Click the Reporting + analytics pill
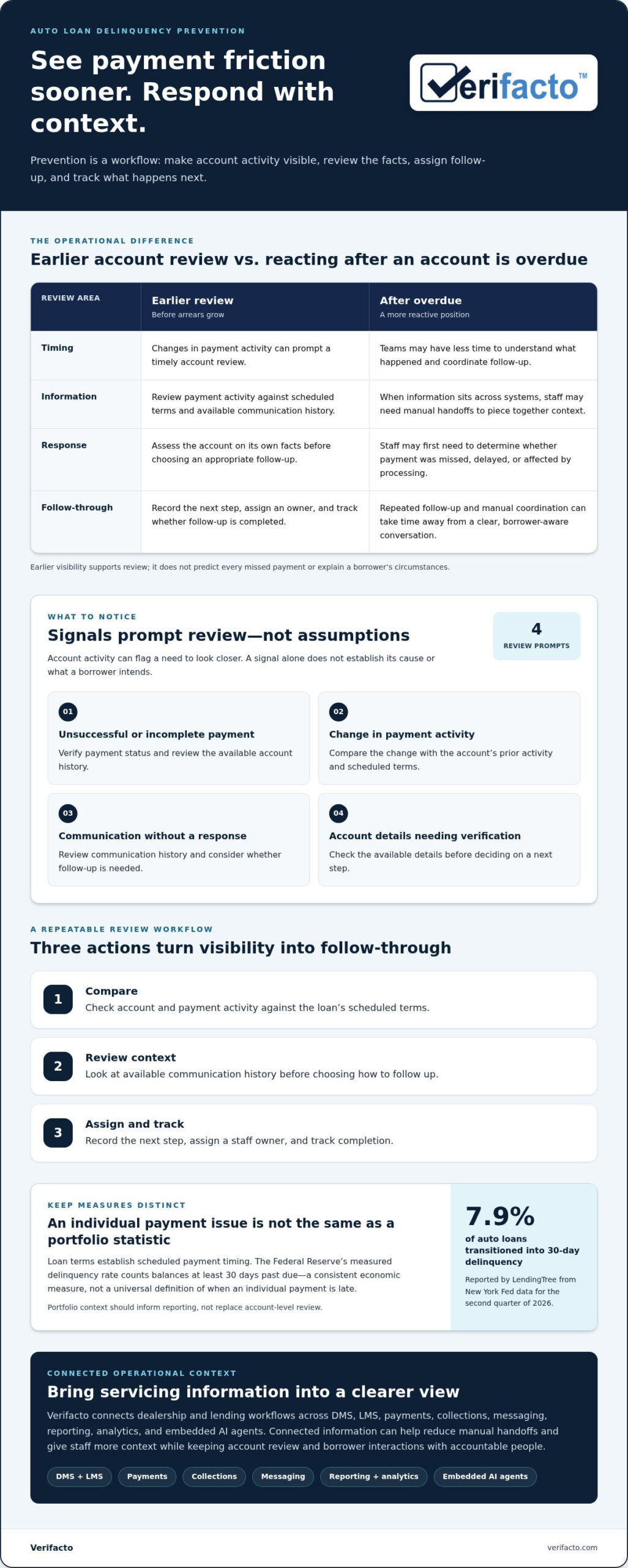This screenshot has height=1568, width=628. pos(373,1477)
